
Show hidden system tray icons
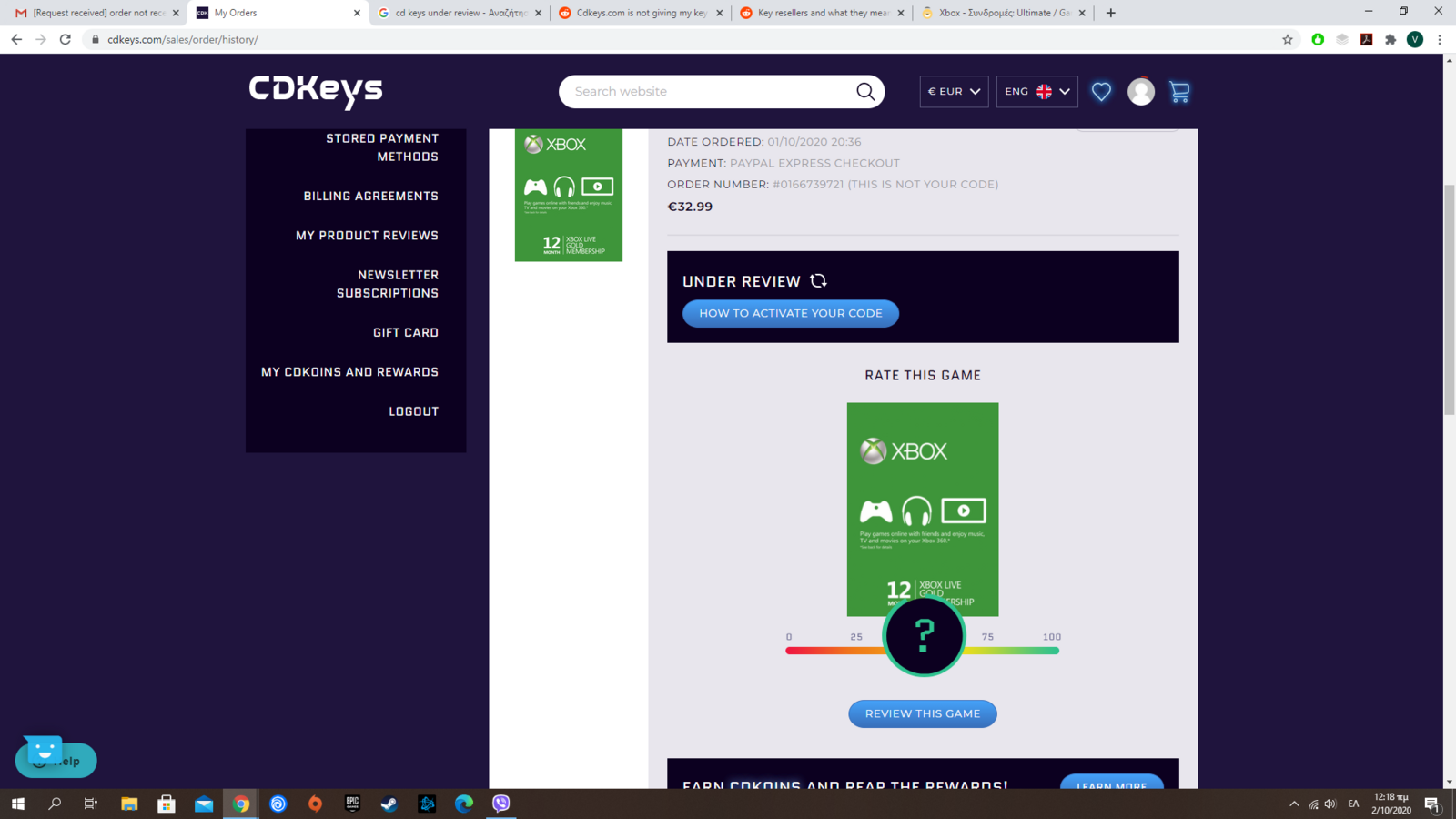click(x=1294, y=804)
